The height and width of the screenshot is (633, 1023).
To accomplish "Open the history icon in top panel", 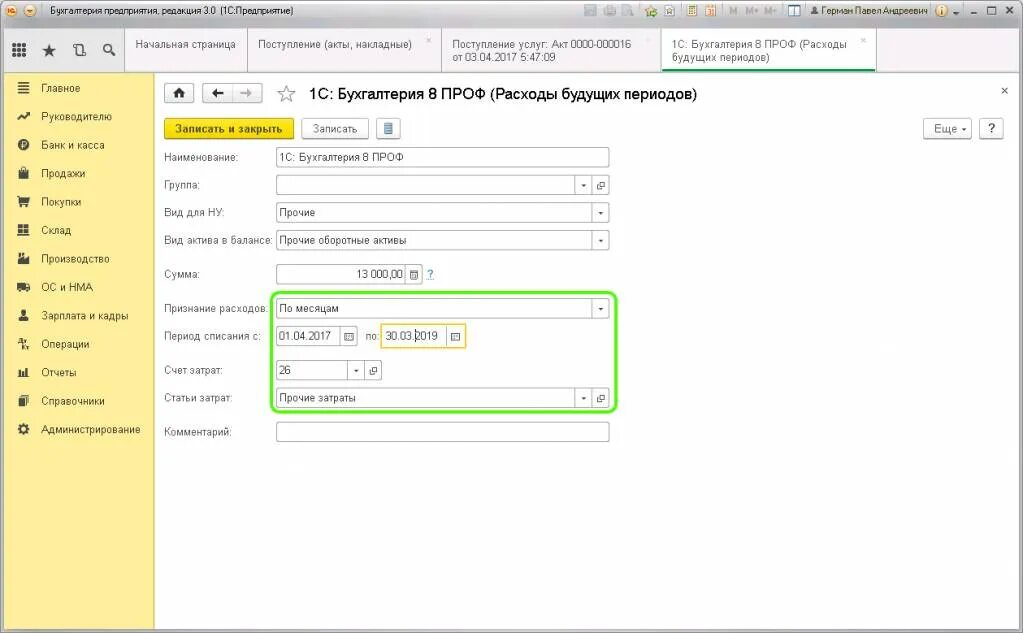I will tap(79, 50).
